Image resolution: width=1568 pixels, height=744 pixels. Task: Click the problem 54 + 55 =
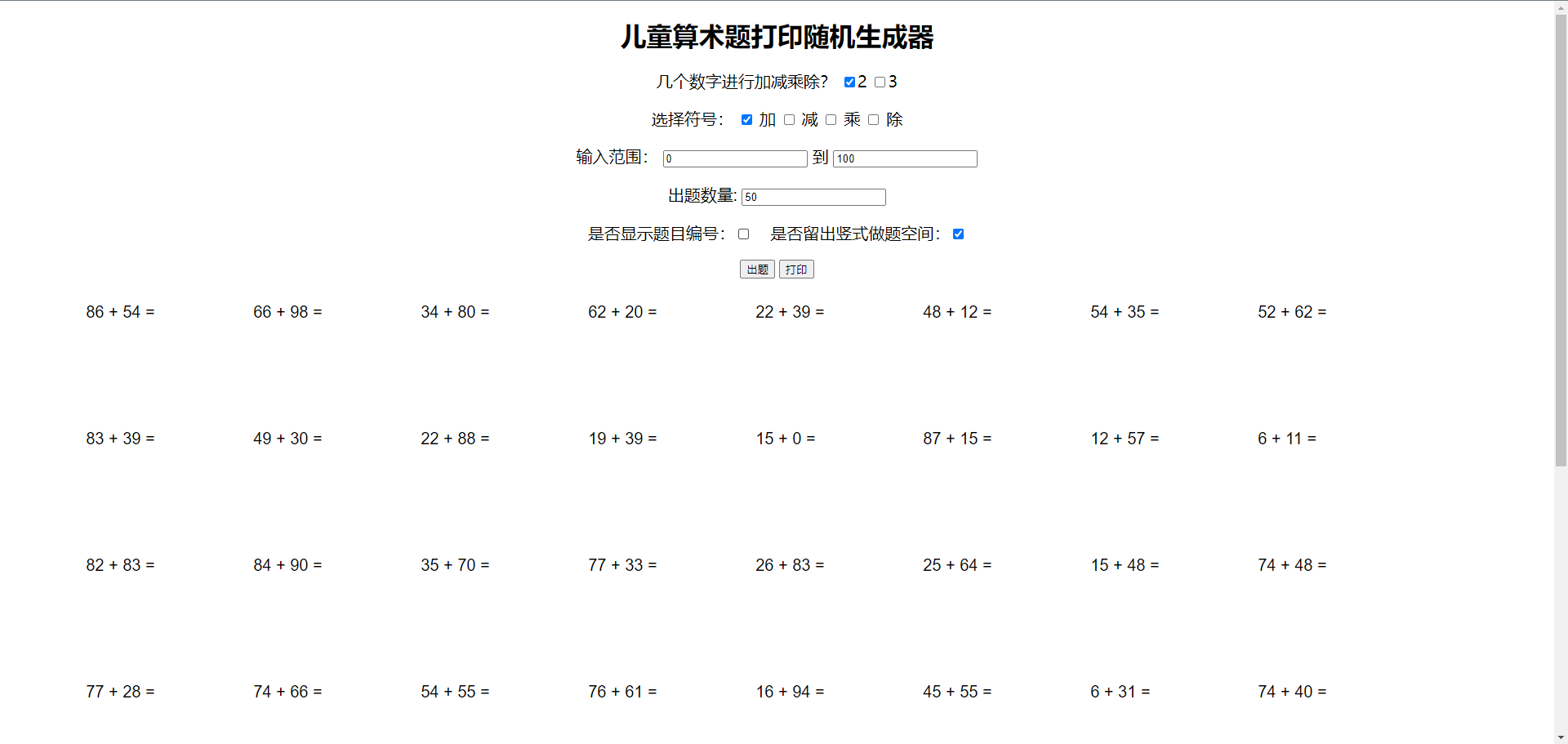coord(455,692)
